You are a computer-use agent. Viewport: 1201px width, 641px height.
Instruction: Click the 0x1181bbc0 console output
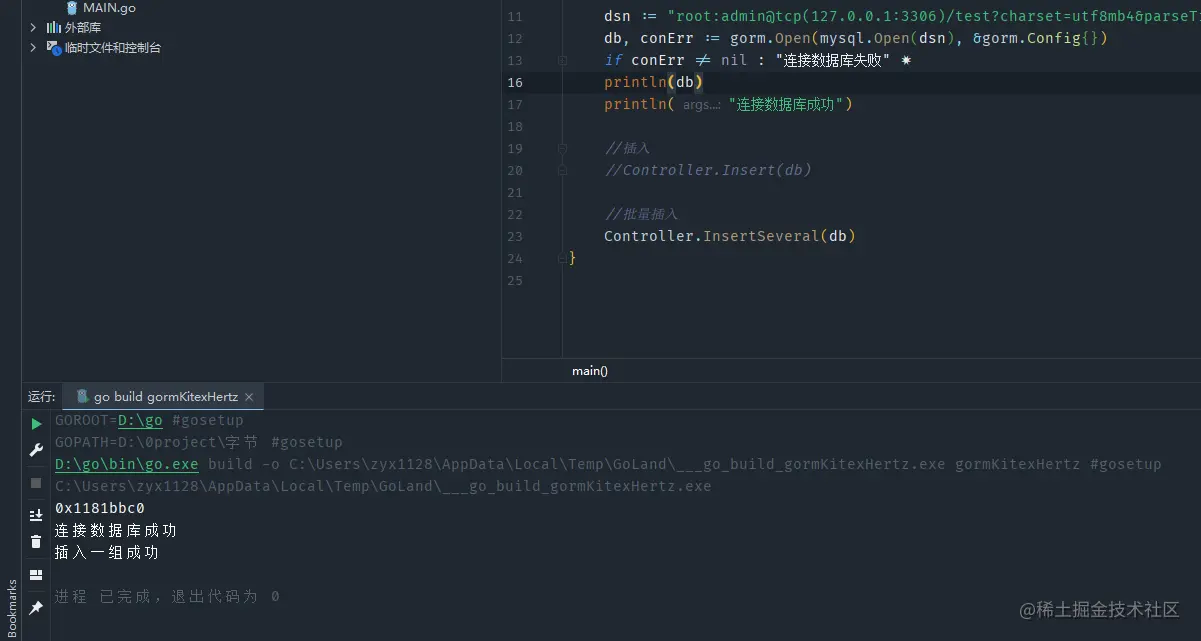(x=100, y=508)
